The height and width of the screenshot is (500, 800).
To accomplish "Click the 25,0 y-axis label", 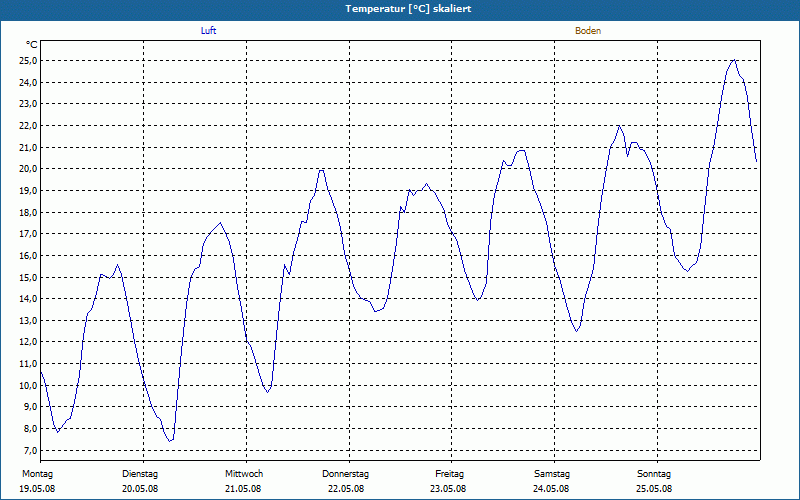I will click(x=28, y=61).
